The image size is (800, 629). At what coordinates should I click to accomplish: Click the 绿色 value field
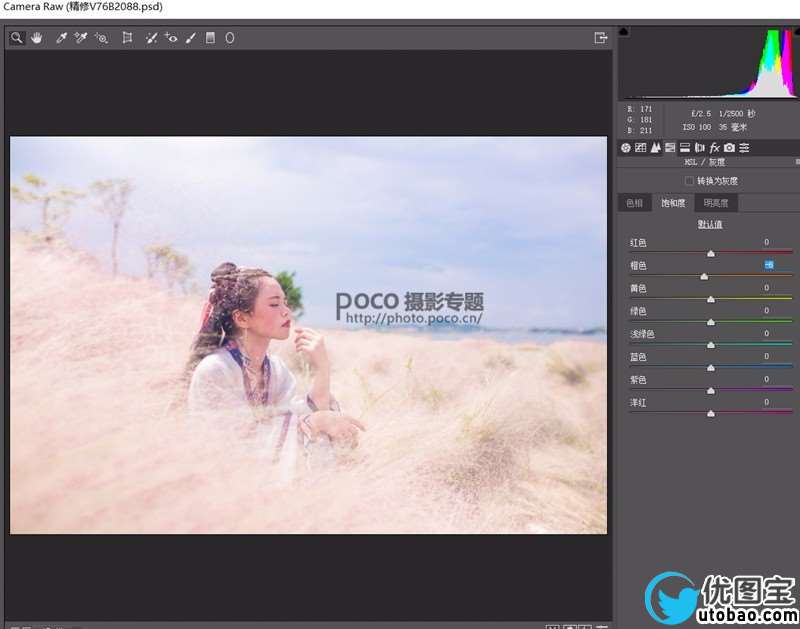pos(766,311)
